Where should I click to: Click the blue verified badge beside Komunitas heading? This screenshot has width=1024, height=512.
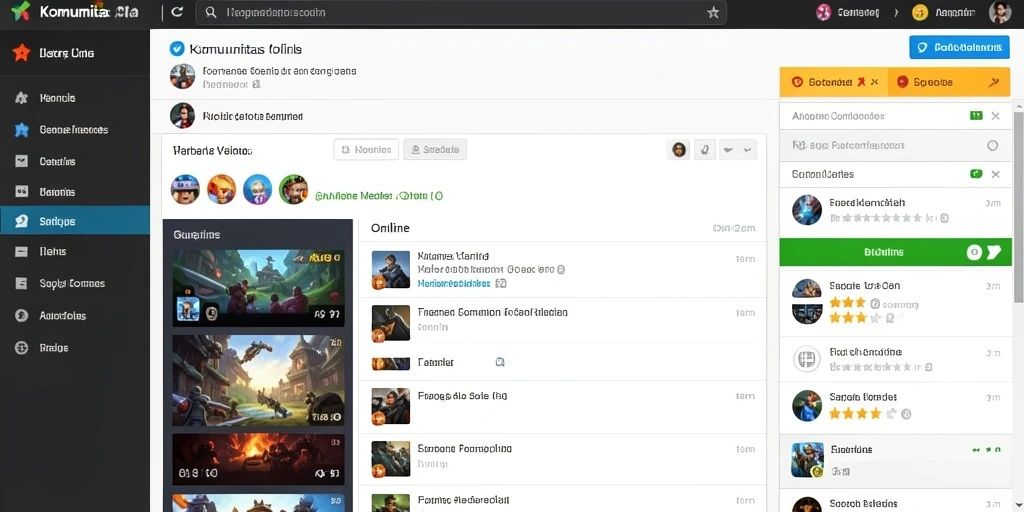tap(177, 48)
